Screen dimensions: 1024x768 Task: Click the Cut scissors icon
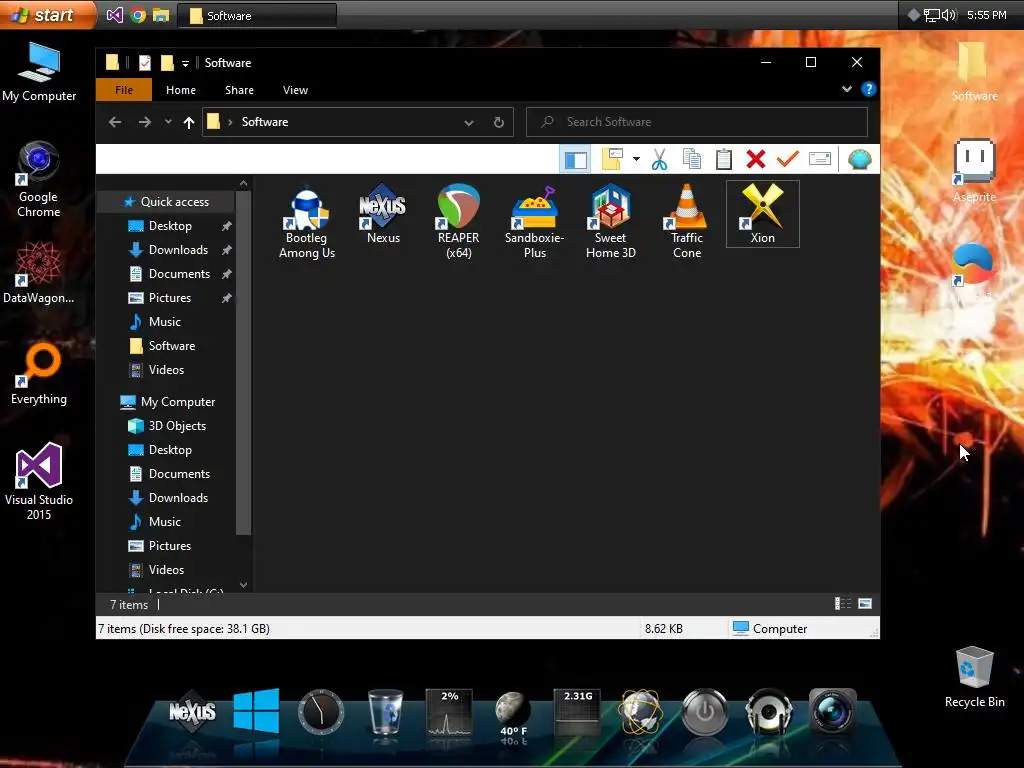(660, 159)
